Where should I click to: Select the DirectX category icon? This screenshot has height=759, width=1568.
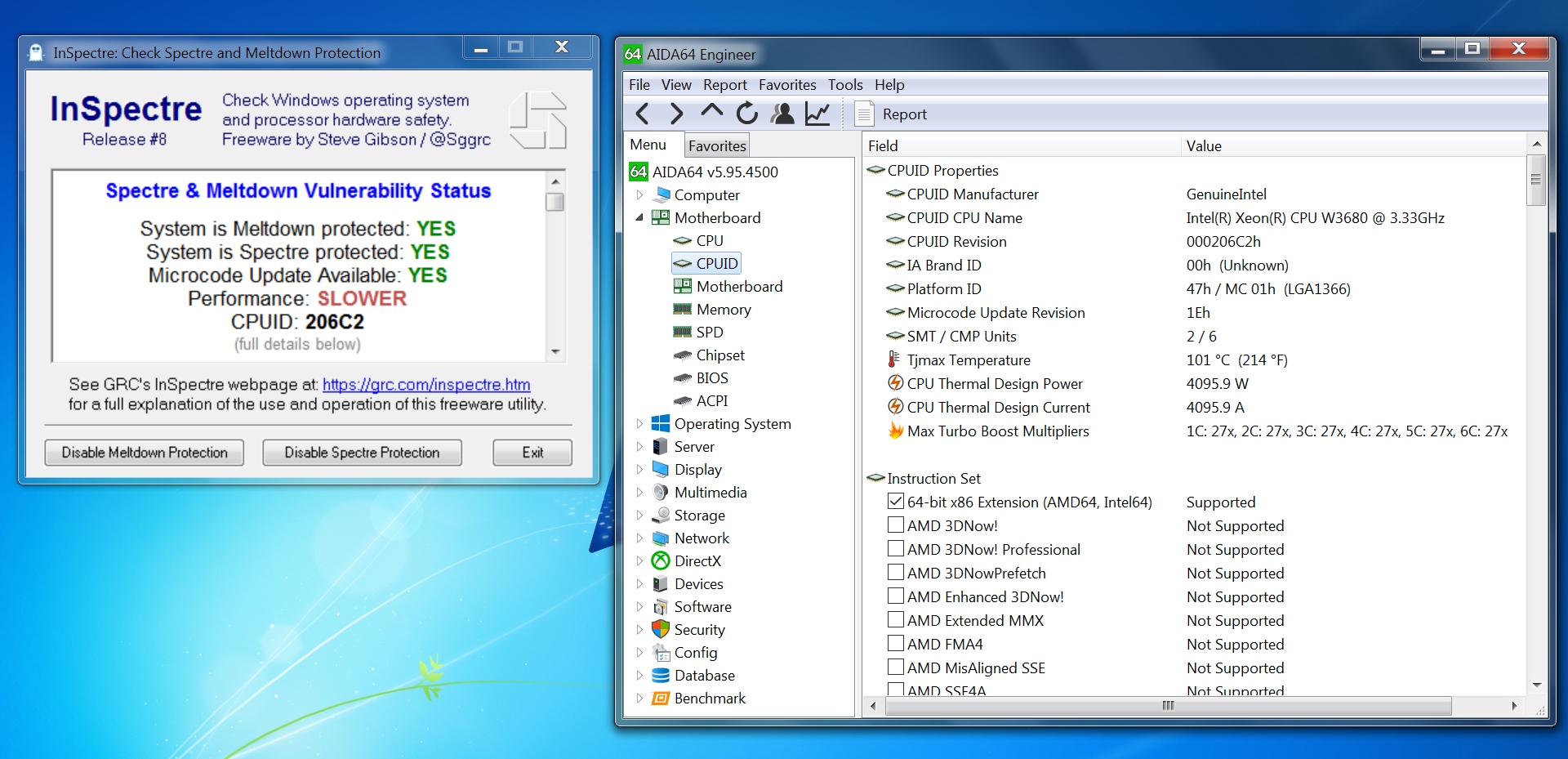(x=661, y=560)
